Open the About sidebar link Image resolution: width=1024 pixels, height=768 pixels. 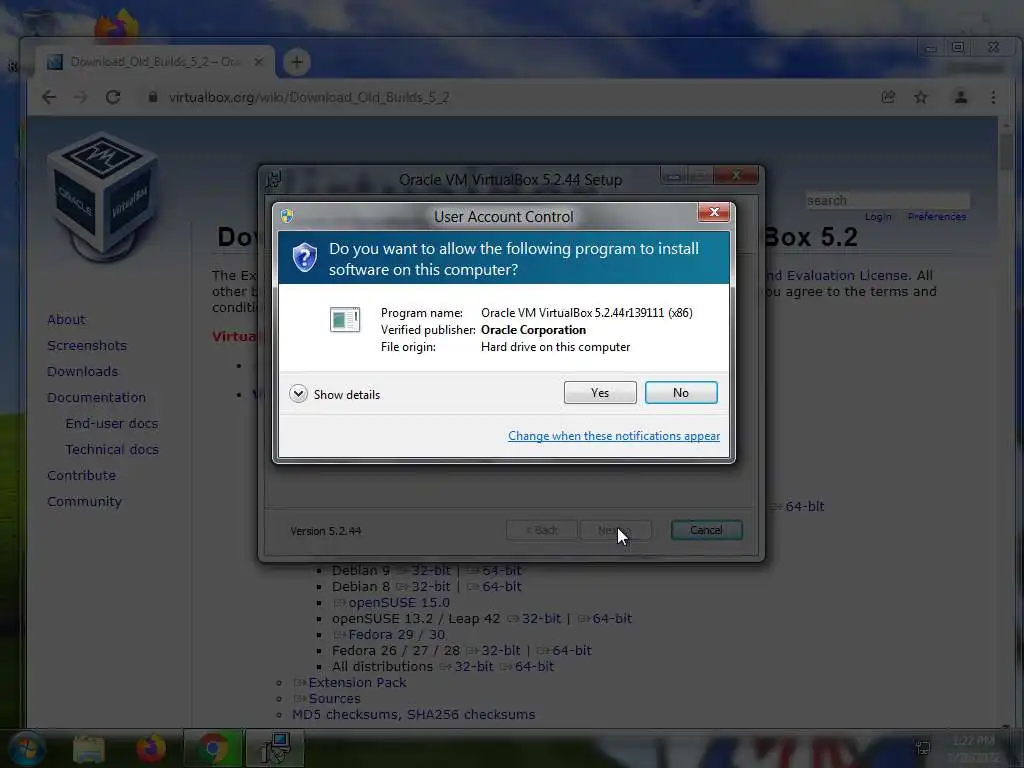coord(66,319)
